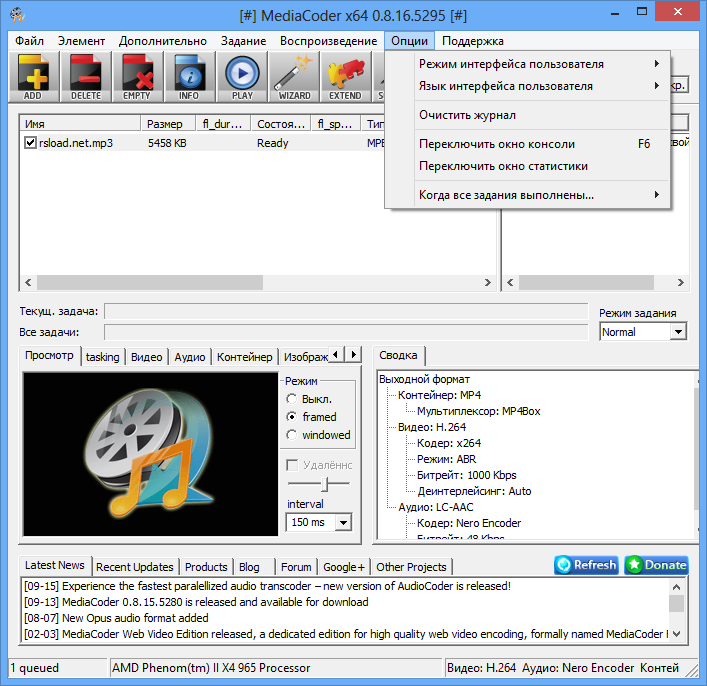Viewport: 707px width, 686px height.
Task: Open the Задание menu
Action: [243, 41]
